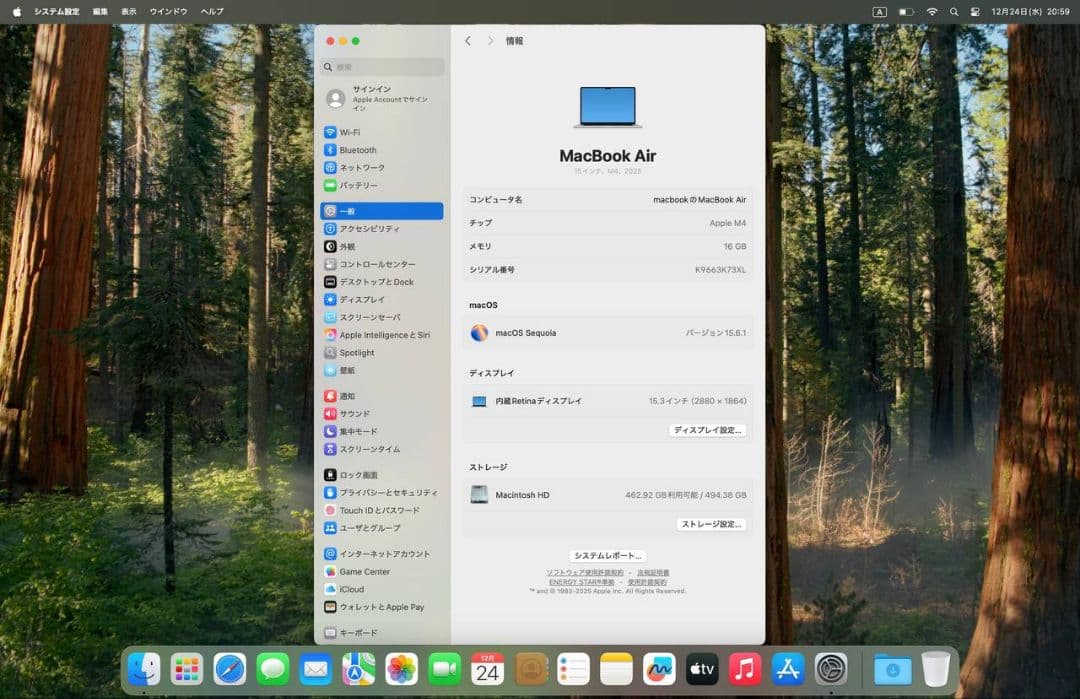Select the バッテリー (Battery) settings icon
Screen dimensions: 1080x699
click(x=360, y=185)
